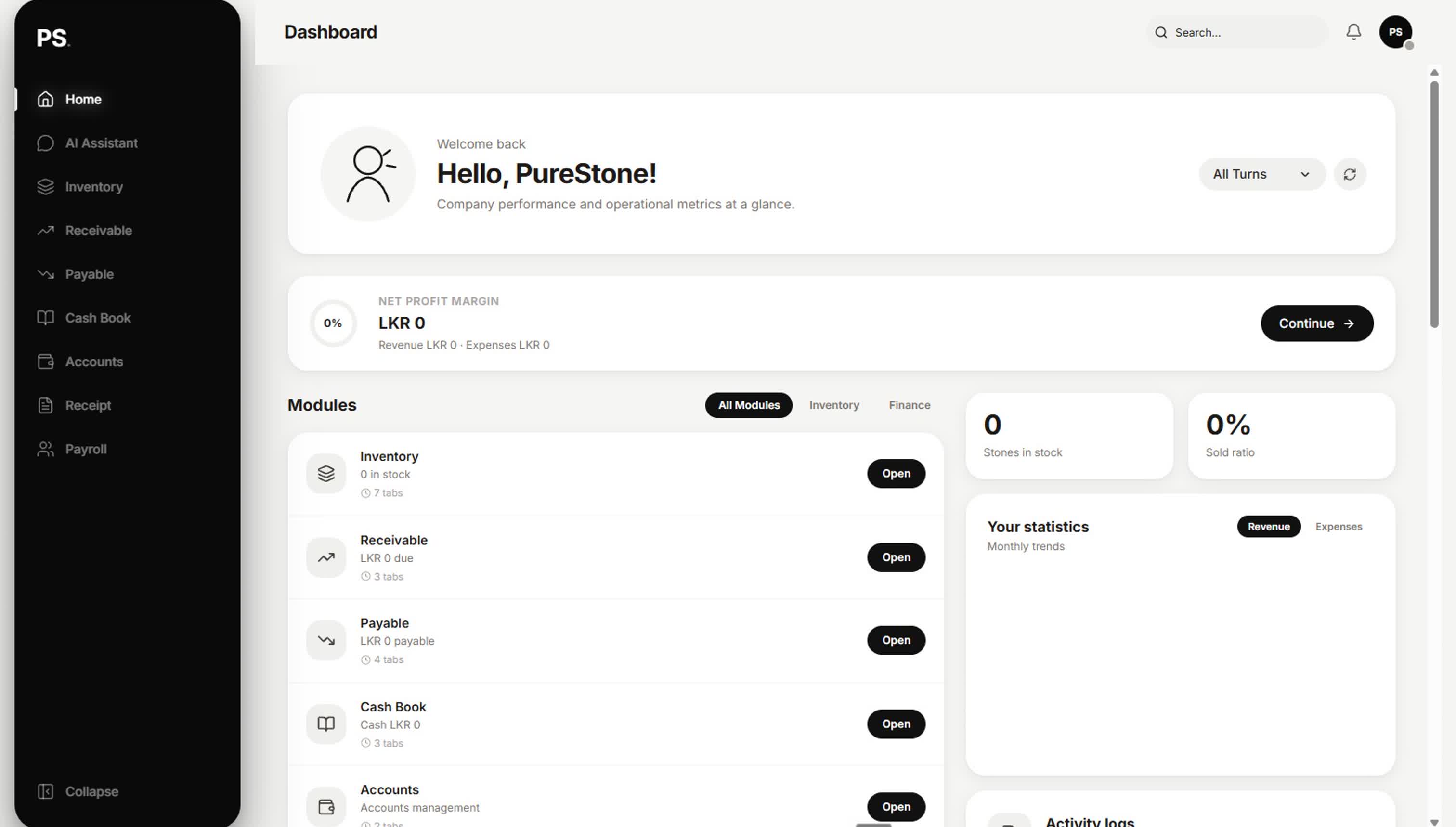Click the Cash Book sidebar icon
The height and width of the screenshot is (827, 1456).
(x=45, y=318)
